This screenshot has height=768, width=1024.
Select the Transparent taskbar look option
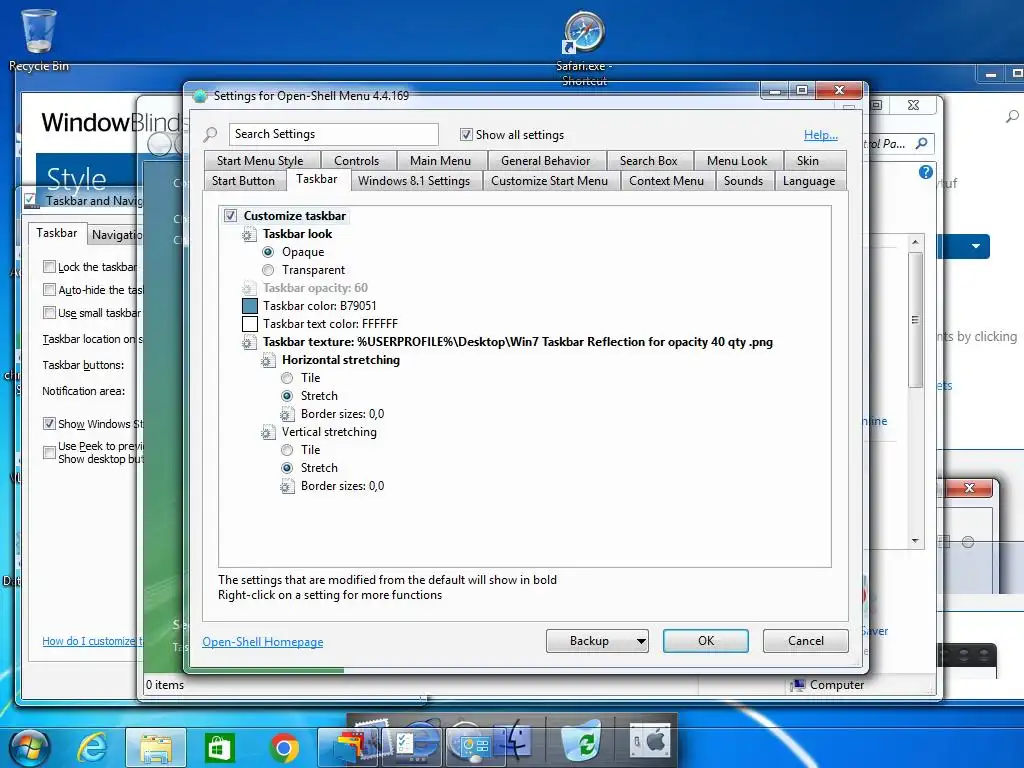tap(268, 270)
